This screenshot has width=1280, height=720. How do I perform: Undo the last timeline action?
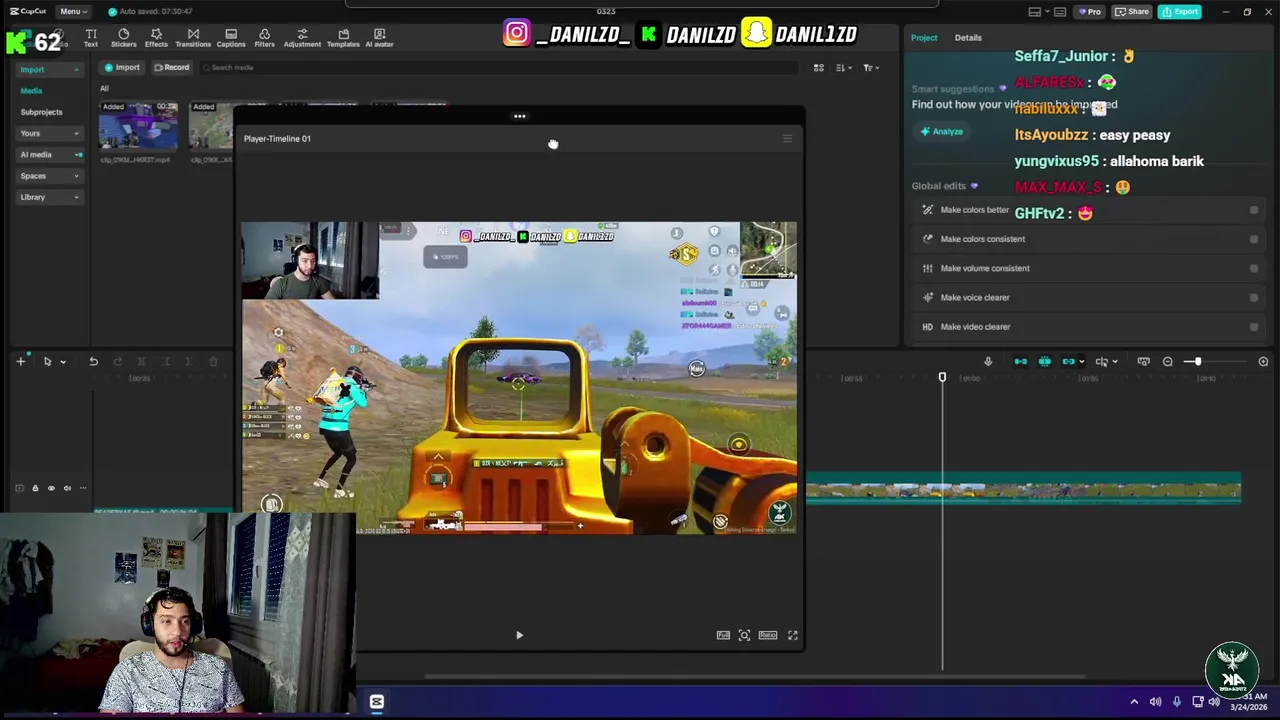click(x=93, y=361)
